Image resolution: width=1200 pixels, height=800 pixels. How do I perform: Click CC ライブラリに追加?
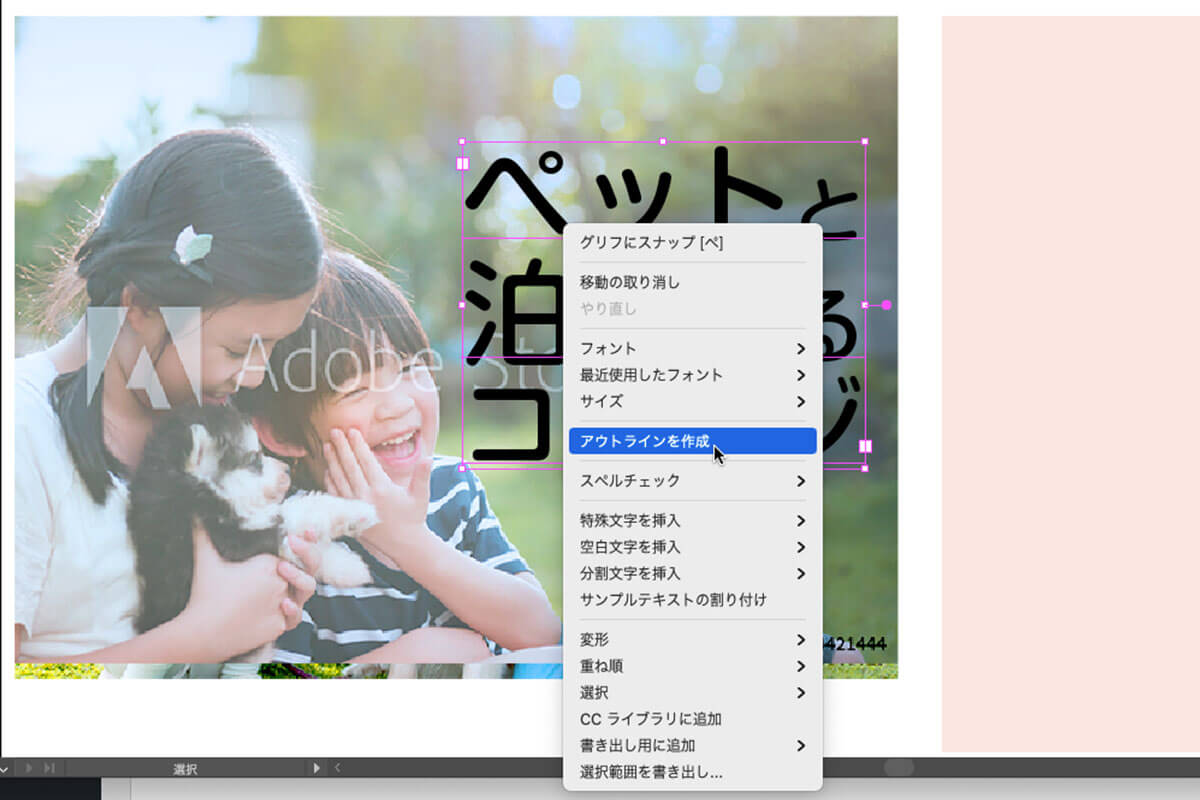[x=650, y=719]
